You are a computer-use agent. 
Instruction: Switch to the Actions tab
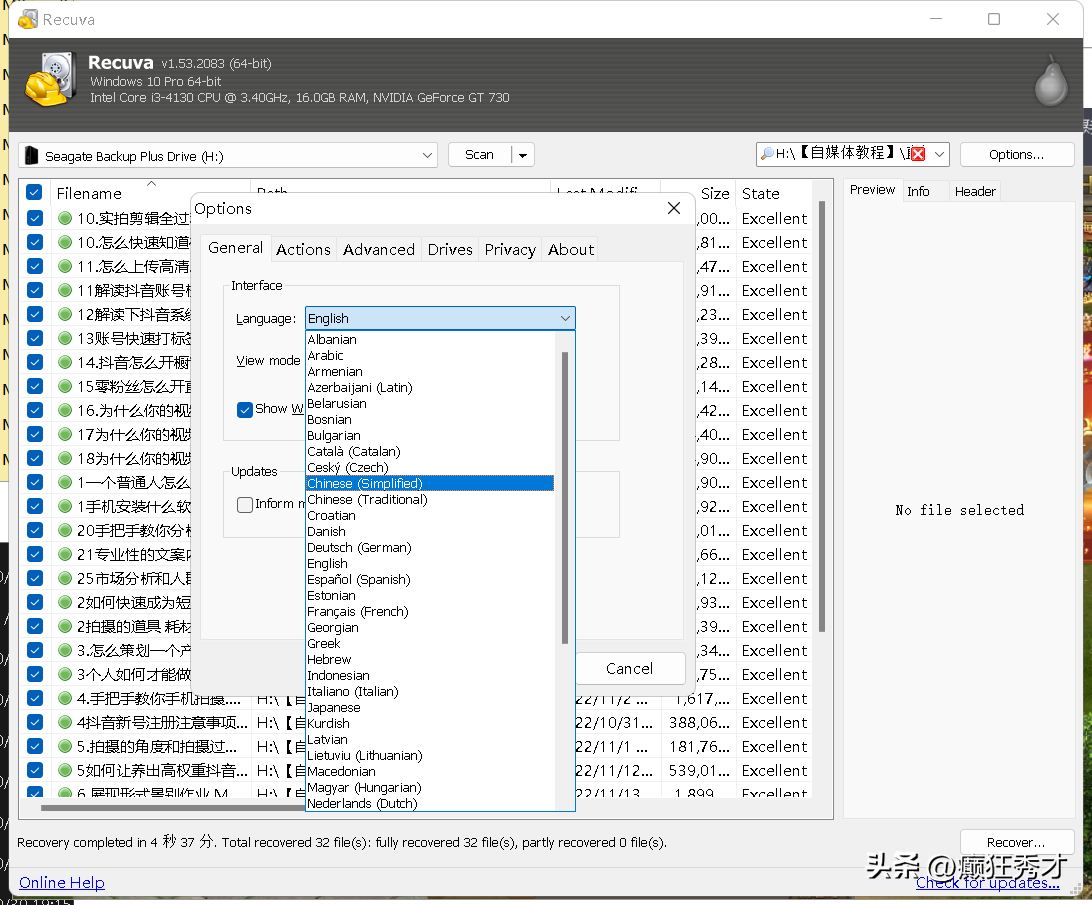pos(303,249)
